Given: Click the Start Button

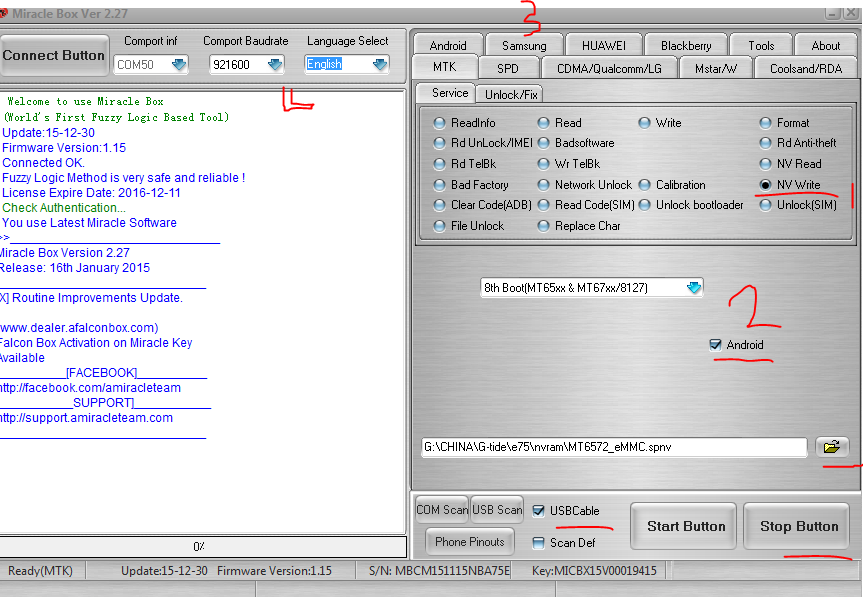Looking at the screenshot, I should pyautogui.click(x=683, y=527).
